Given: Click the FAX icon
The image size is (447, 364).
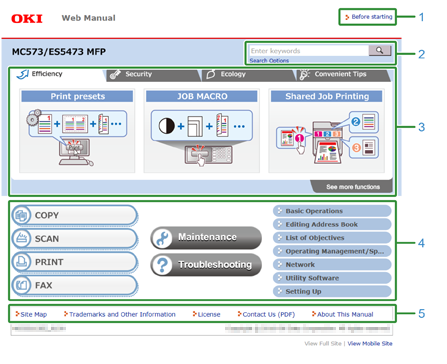Looking at the screenshot, I should pyautogui.click(x=21, y=285).
